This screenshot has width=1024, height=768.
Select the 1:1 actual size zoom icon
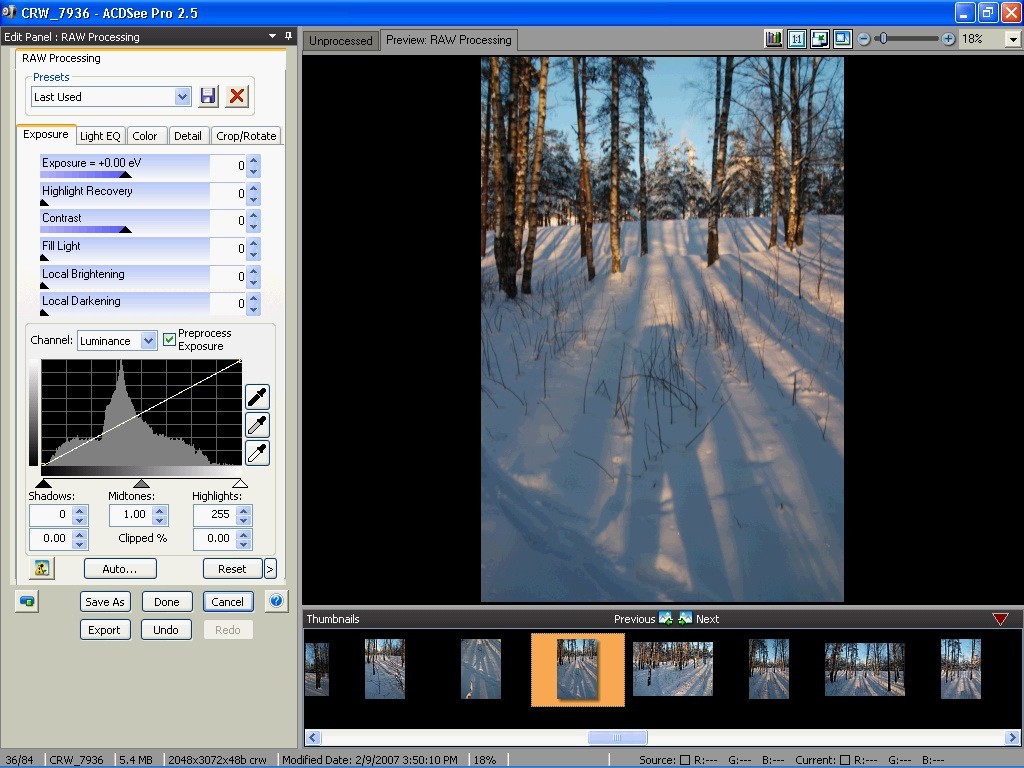pos(796,37)
